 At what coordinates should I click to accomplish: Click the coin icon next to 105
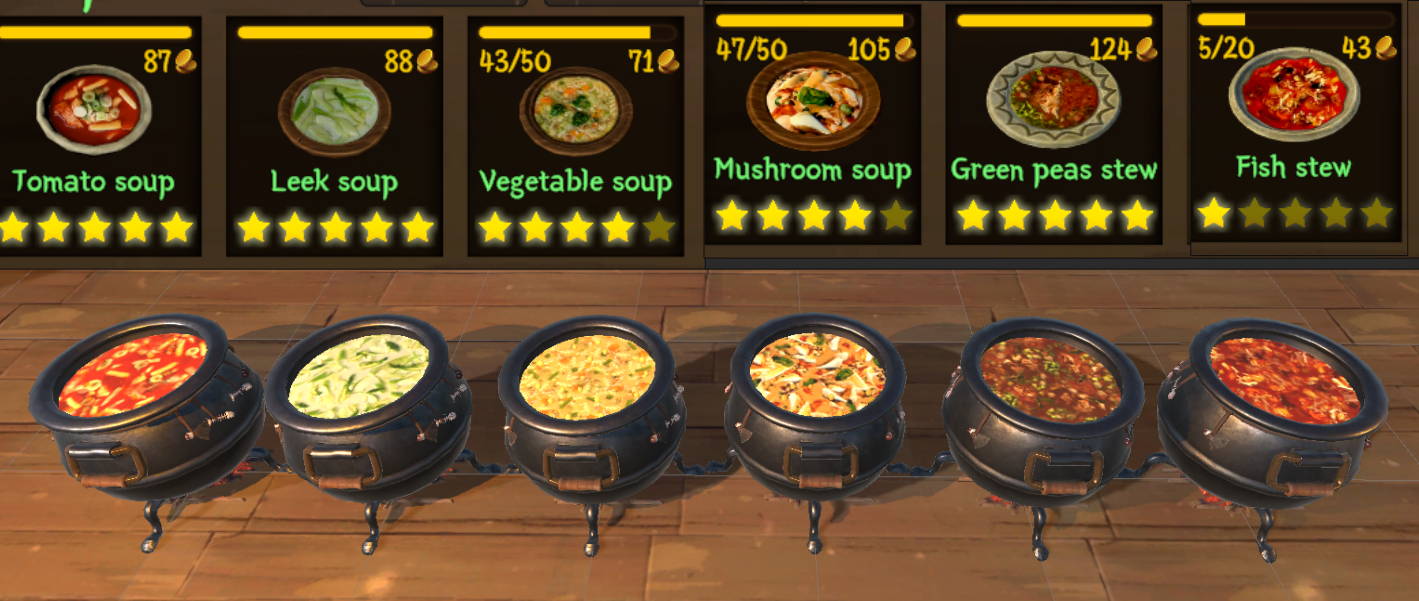[906, 50]
